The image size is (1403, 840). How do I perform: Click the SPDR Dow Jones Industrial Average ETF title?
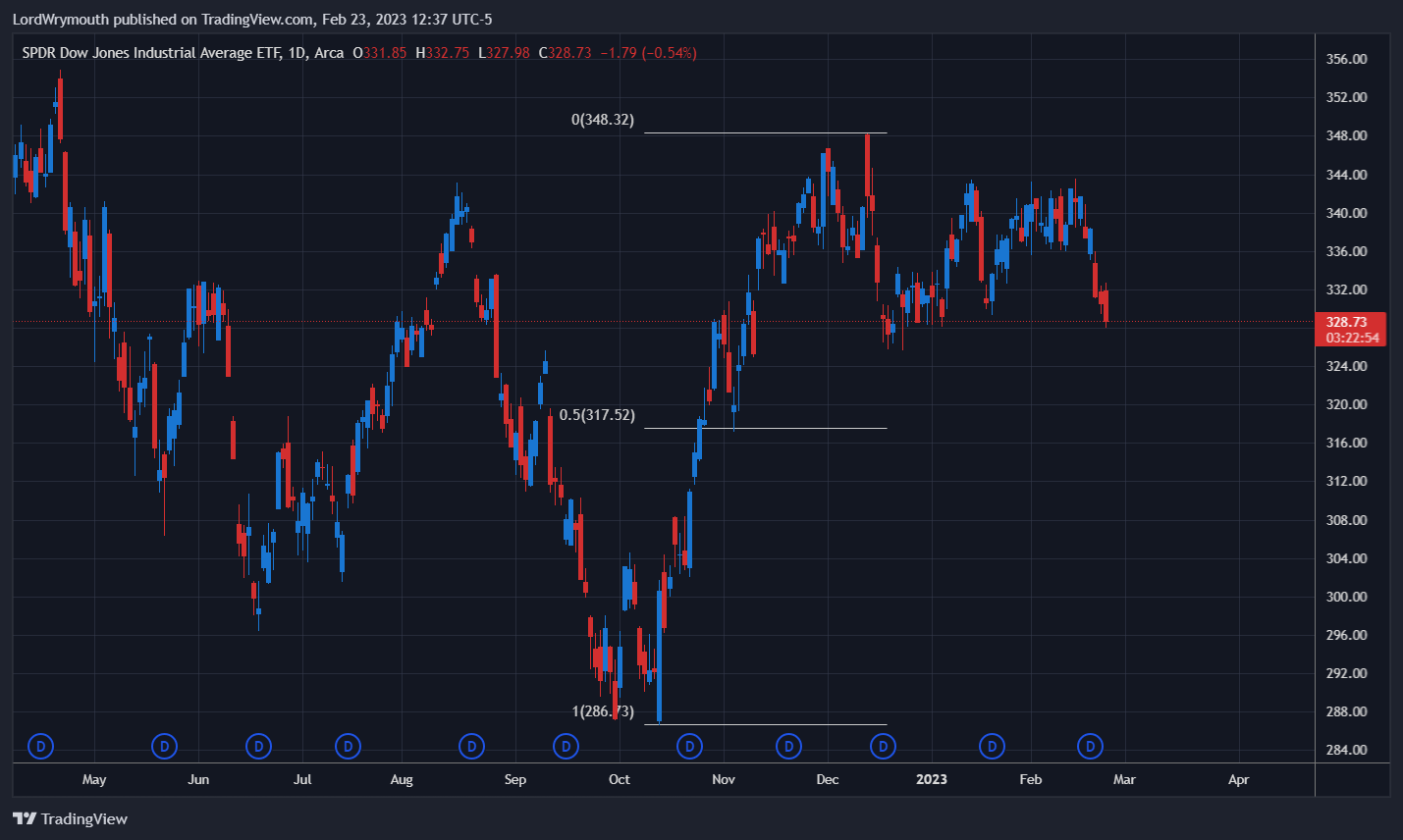pos(151,53)
